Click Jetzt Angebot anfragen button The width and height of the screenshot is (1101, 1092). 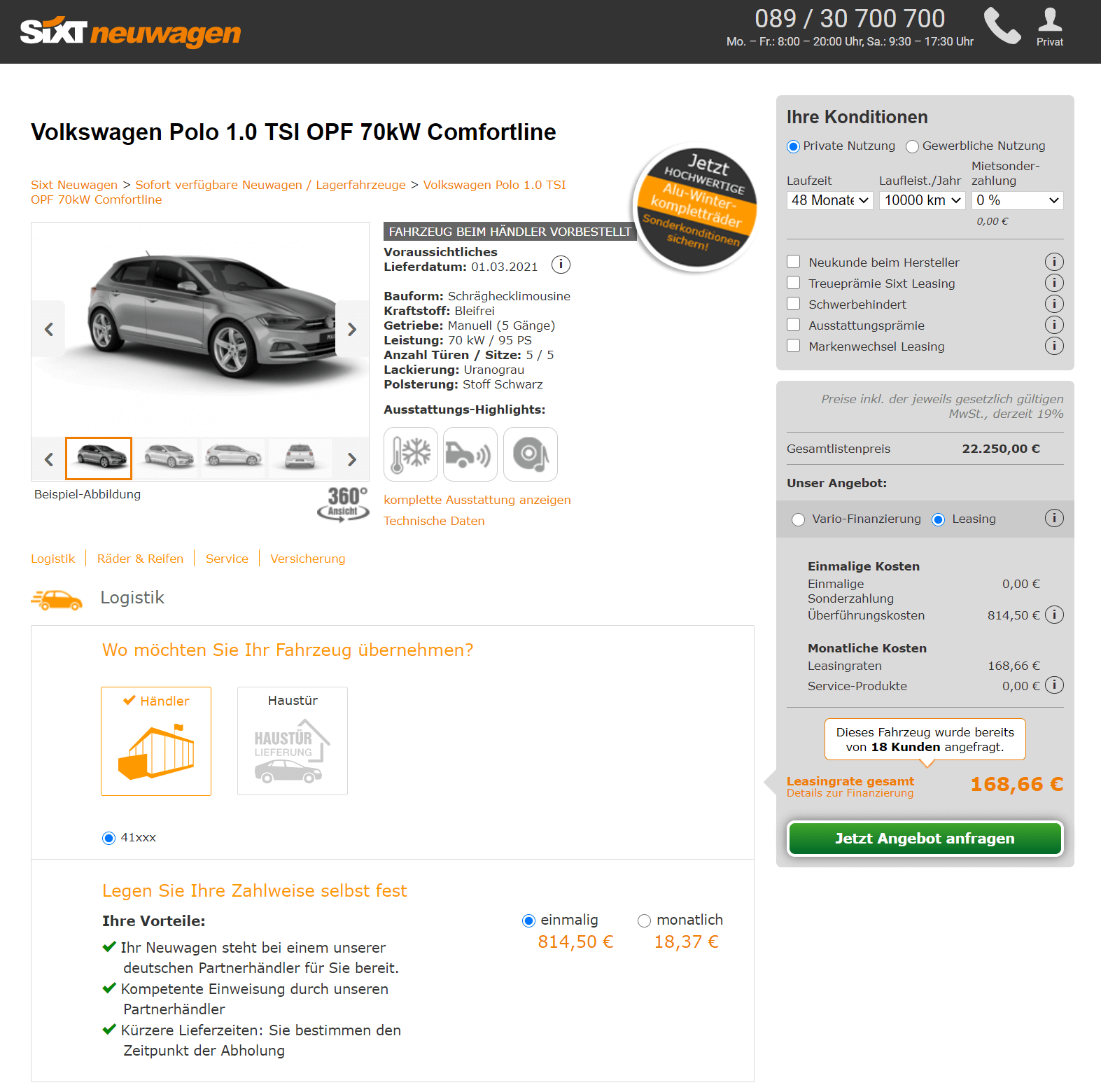pos(925,839)
